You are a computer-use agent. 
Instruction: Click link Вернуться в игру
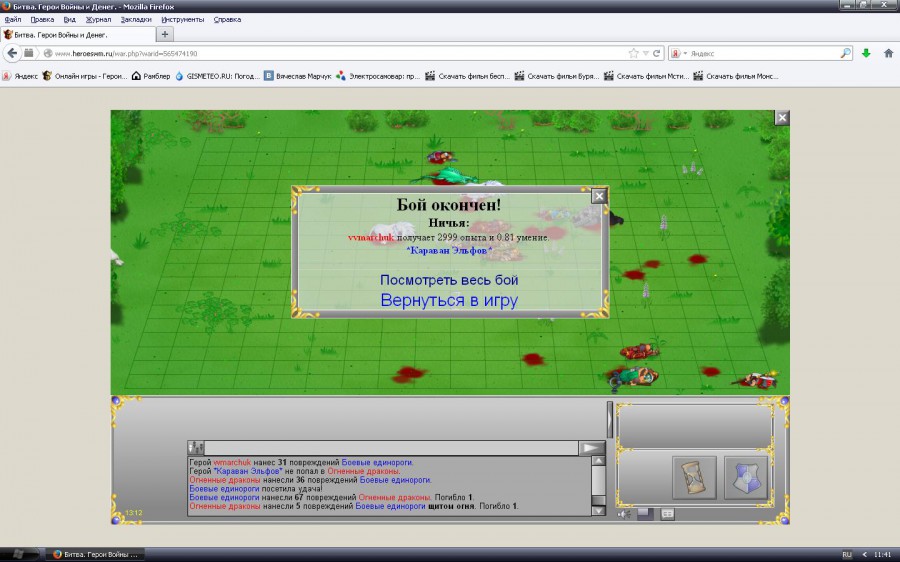pos(449,300)
